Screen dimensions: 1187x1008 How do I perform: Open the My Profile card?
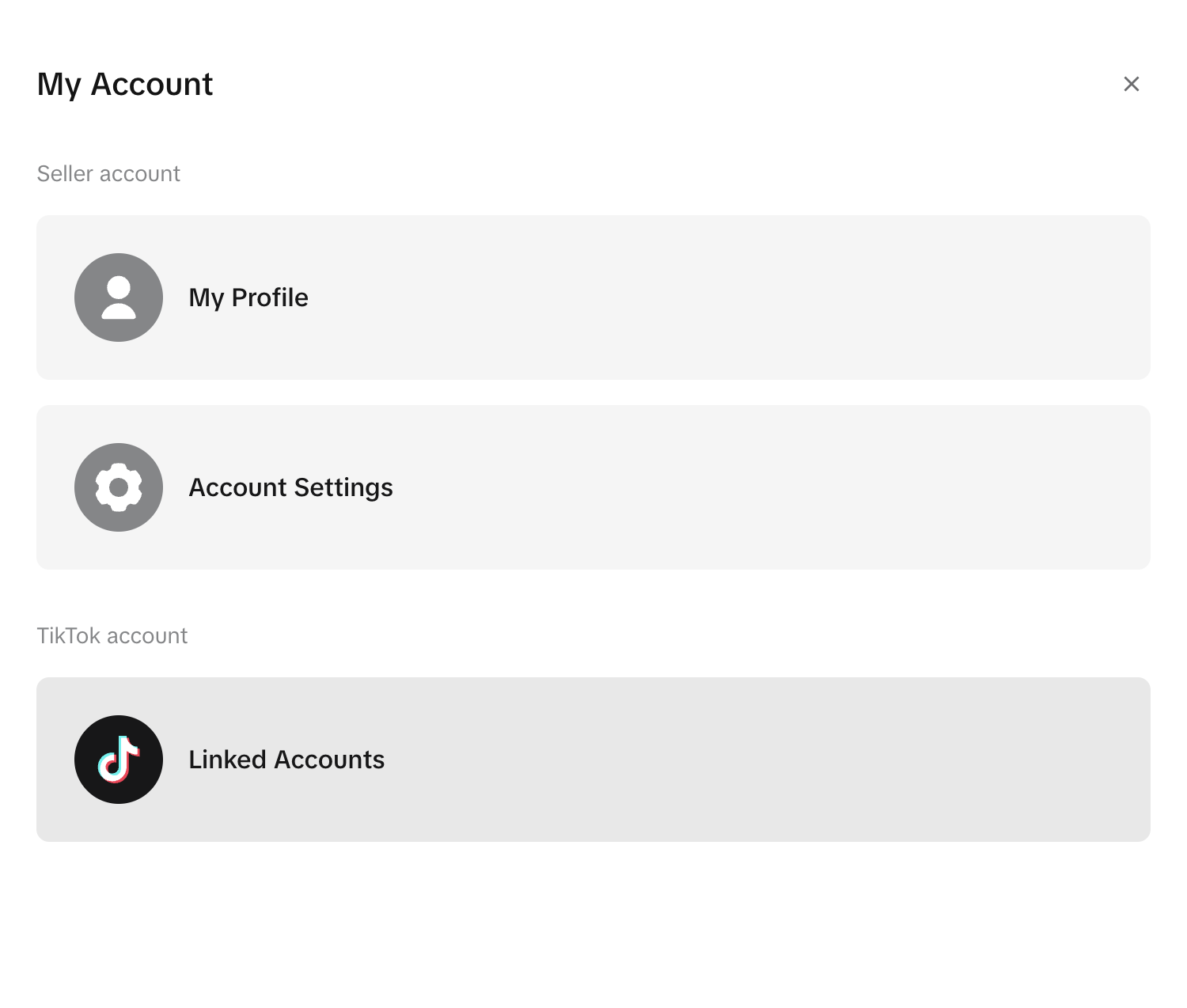point(593,297)
